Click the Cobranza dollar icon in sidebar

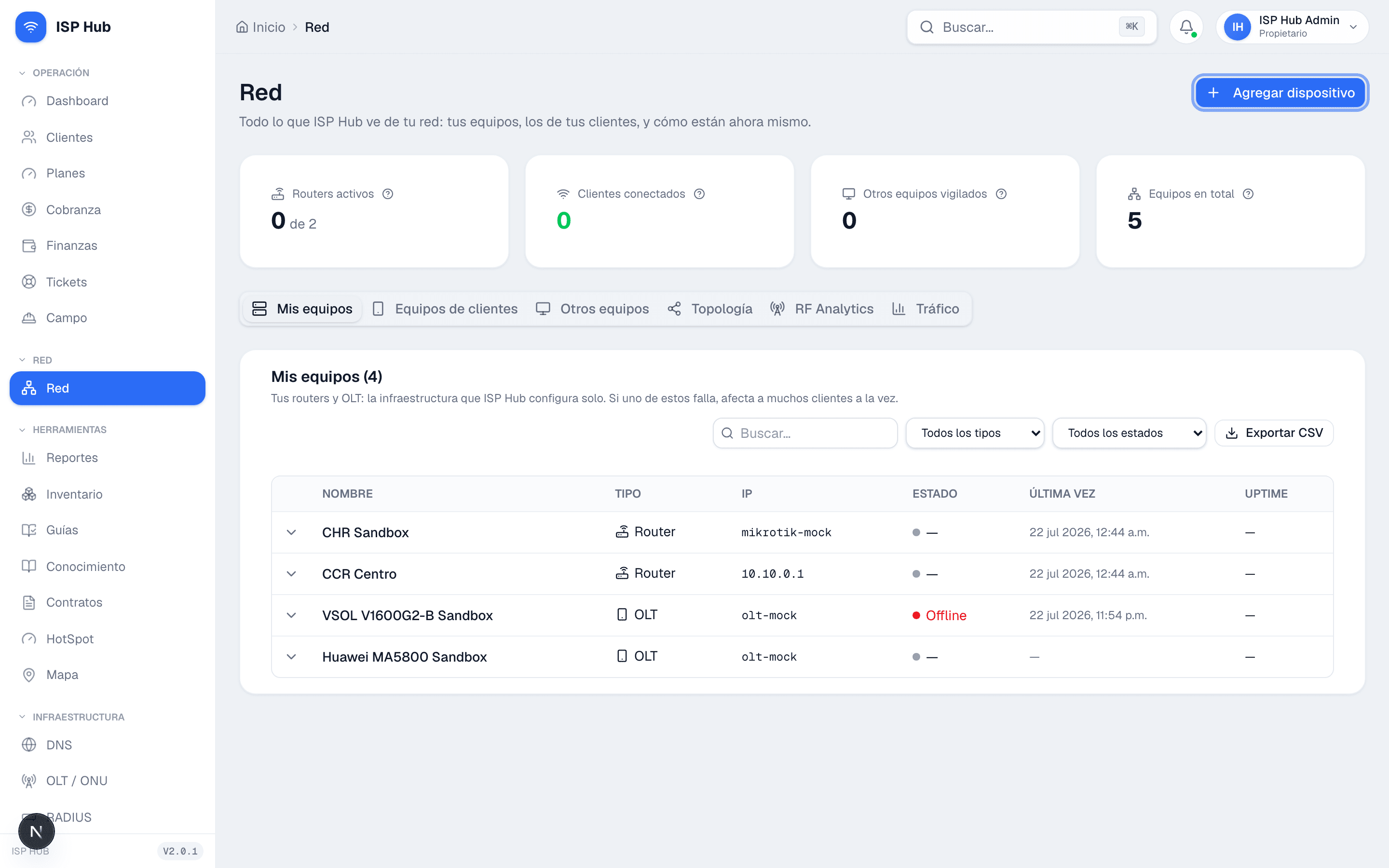pos(29,210)
